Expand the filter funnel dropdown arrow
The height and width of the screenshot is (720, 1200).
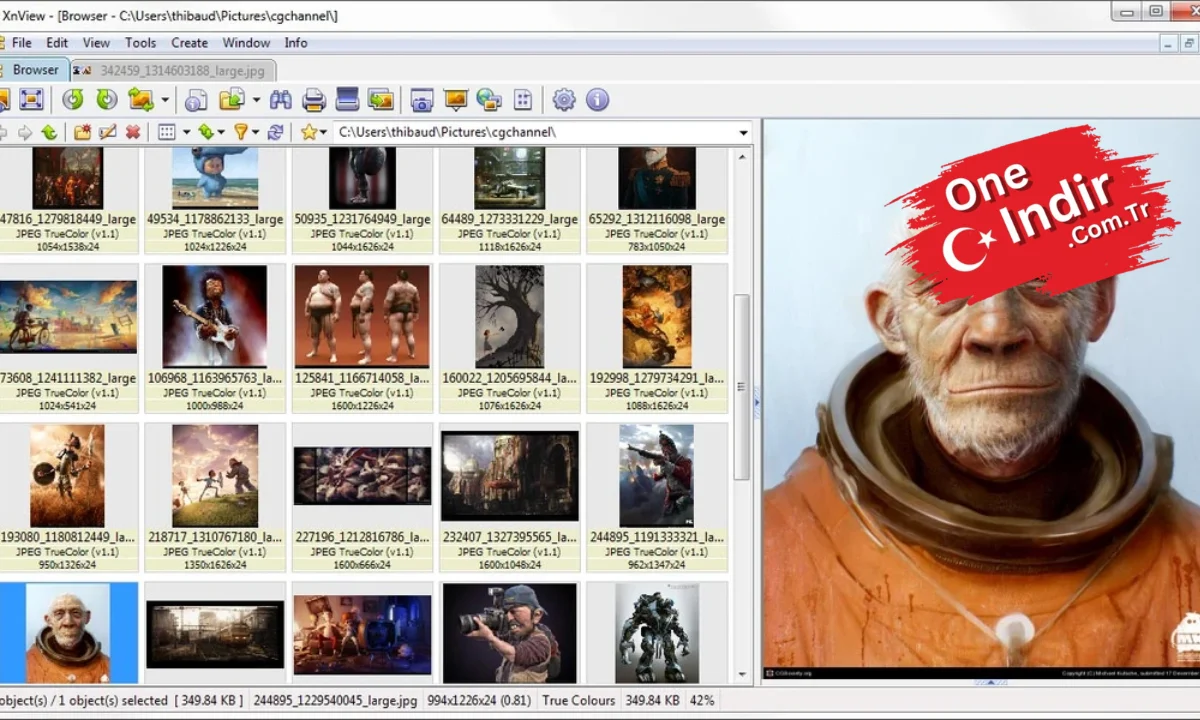(255, 133)
